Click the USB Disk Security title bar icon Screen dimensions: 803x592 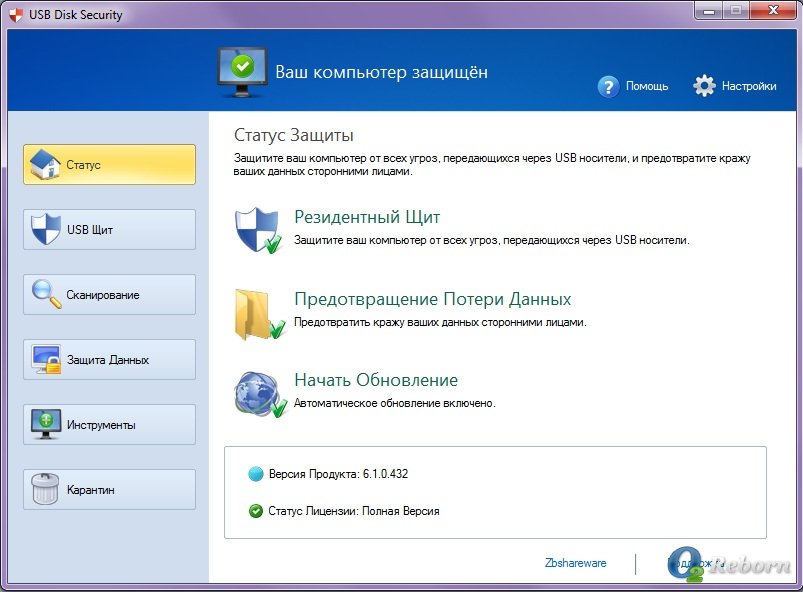point(16,15)
